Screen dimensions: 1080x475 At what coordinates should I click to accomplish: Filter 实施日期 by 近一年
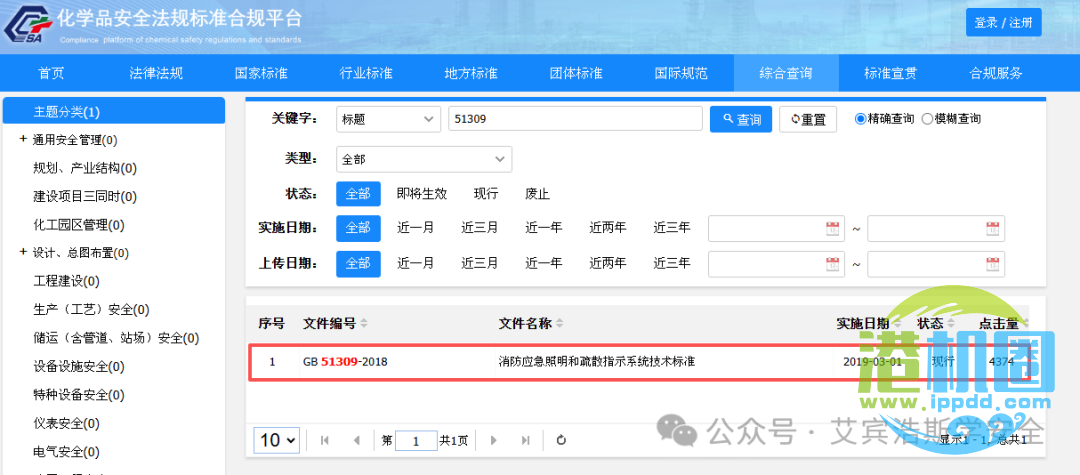point(544,228)
